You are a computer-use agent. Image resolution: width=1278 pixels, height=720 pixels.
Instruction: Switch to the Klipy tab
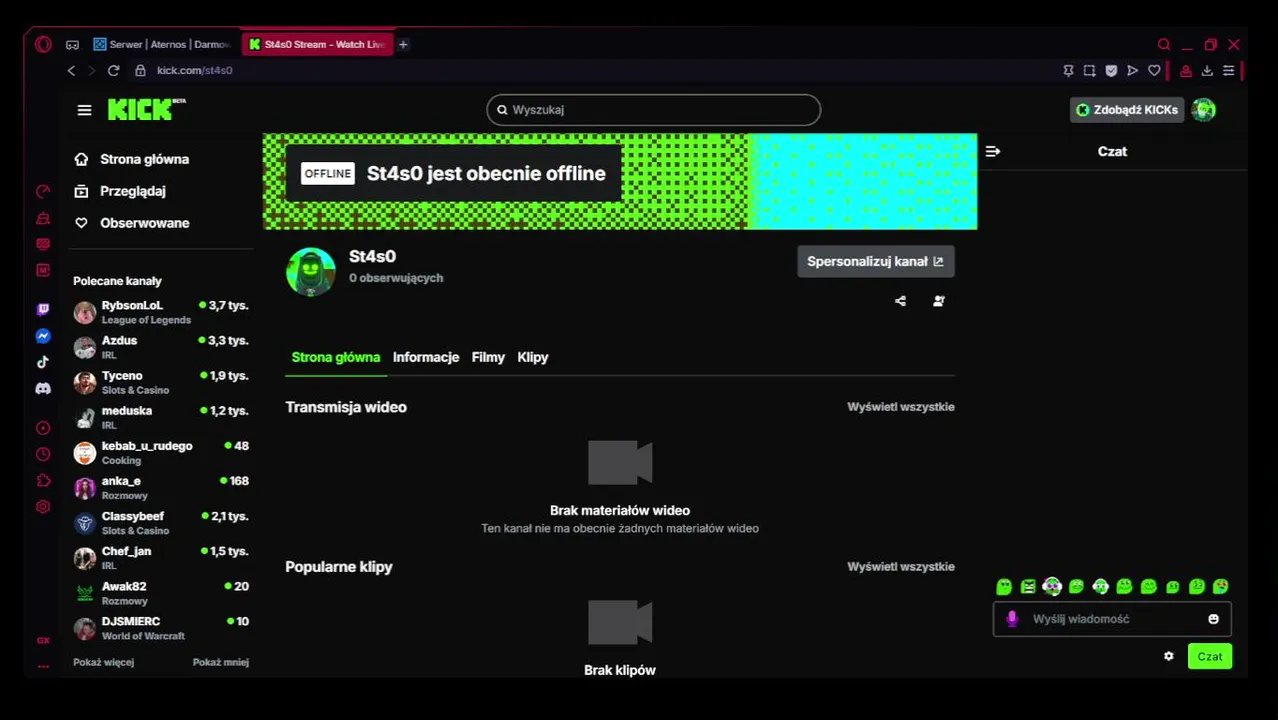point(533,357)
